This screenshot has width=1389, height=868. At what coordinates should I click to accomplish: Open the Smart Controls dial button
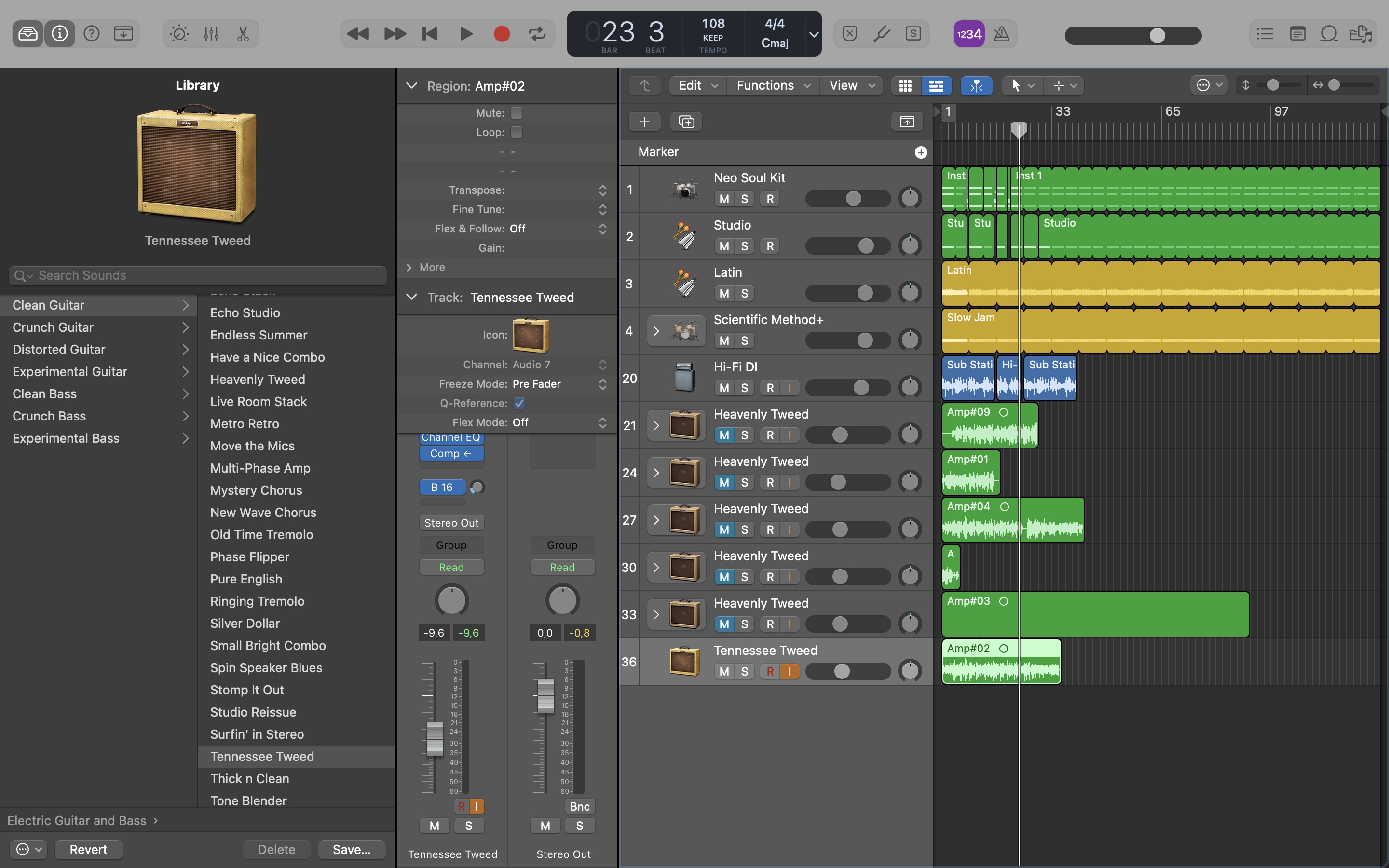pyautogui.click(x=179, y=34)
